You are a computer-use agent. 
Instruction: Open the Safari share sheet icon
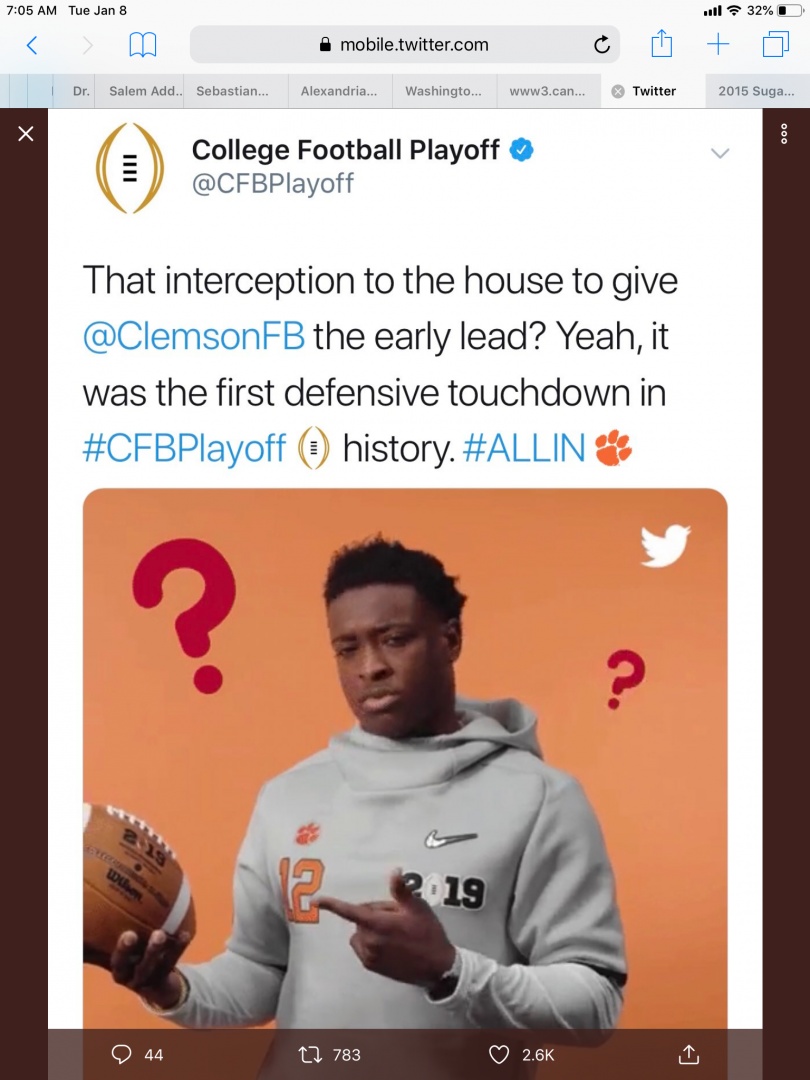[661, 44]
